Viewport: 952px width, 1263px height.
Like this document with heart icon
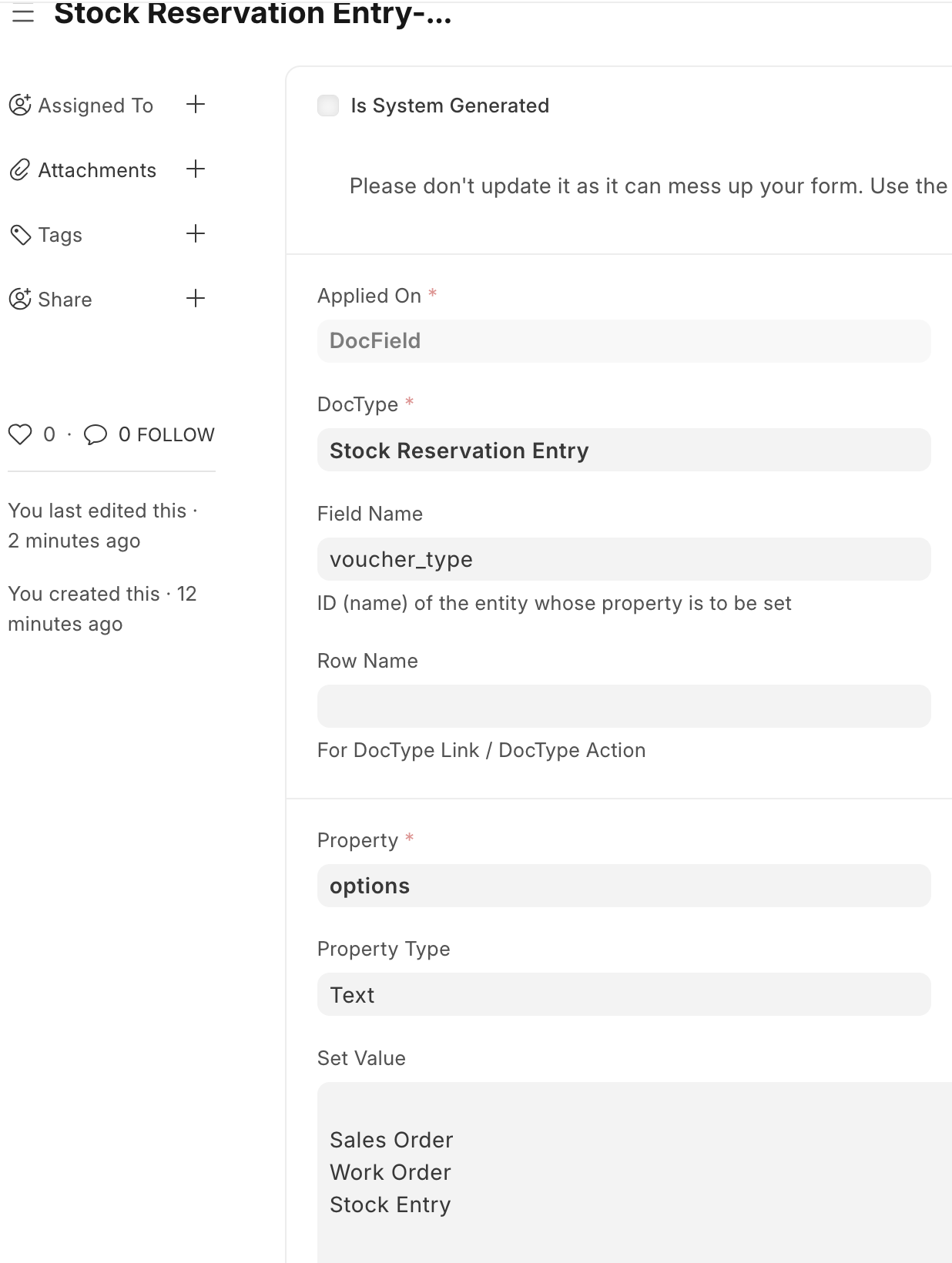click(x=20, y=434)
